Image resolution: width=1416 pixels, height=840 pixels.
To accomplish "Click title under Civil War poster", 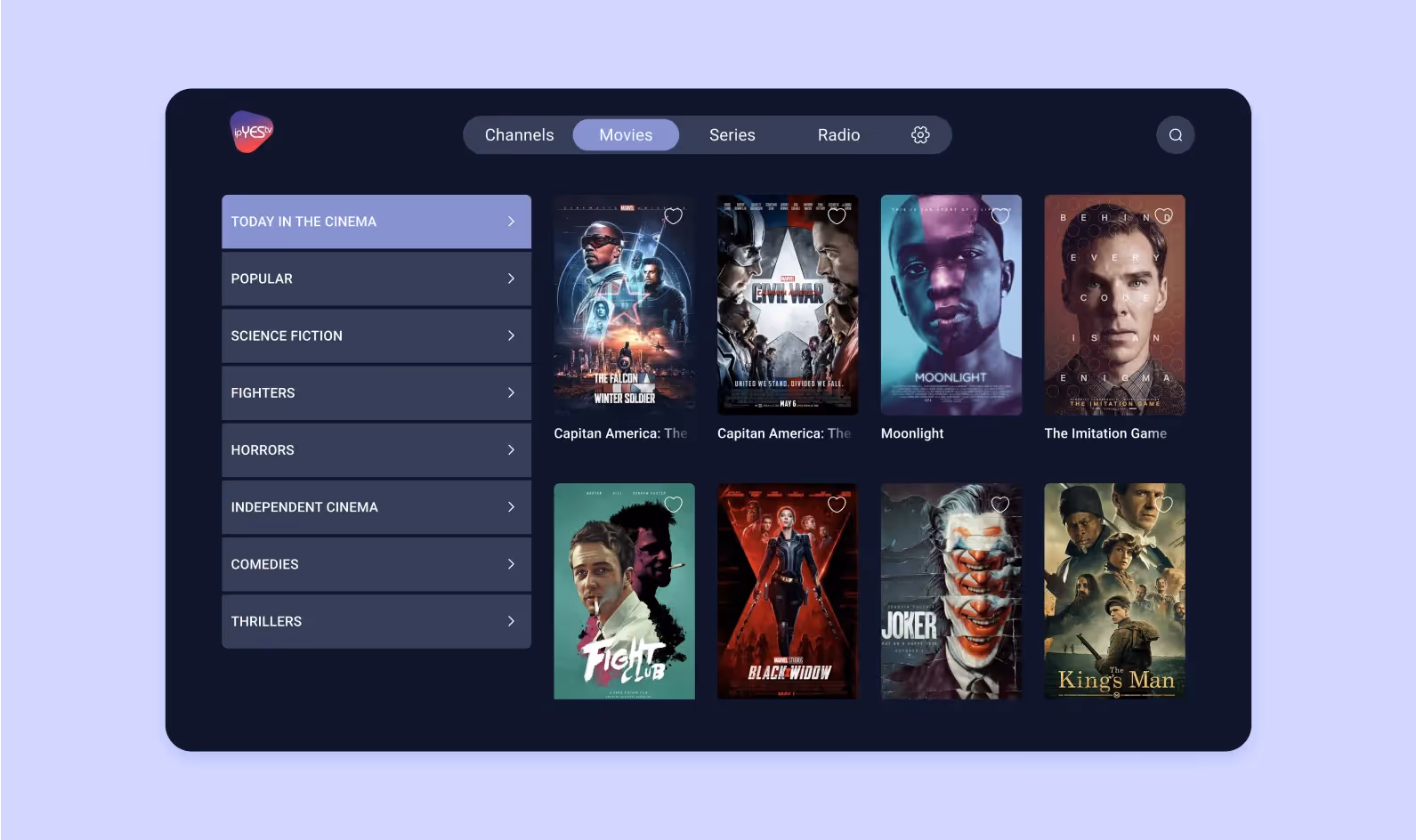I will (x=784, y=433).
